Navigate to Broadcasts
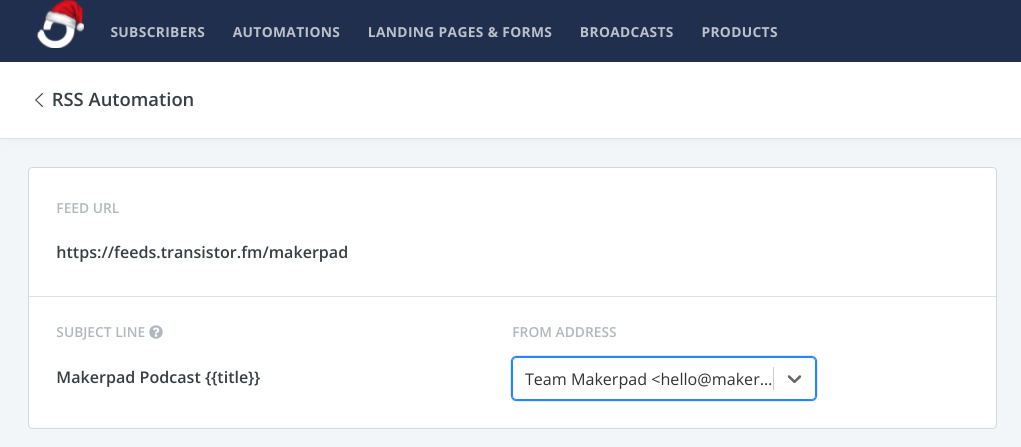 click(x=626, y=32)
